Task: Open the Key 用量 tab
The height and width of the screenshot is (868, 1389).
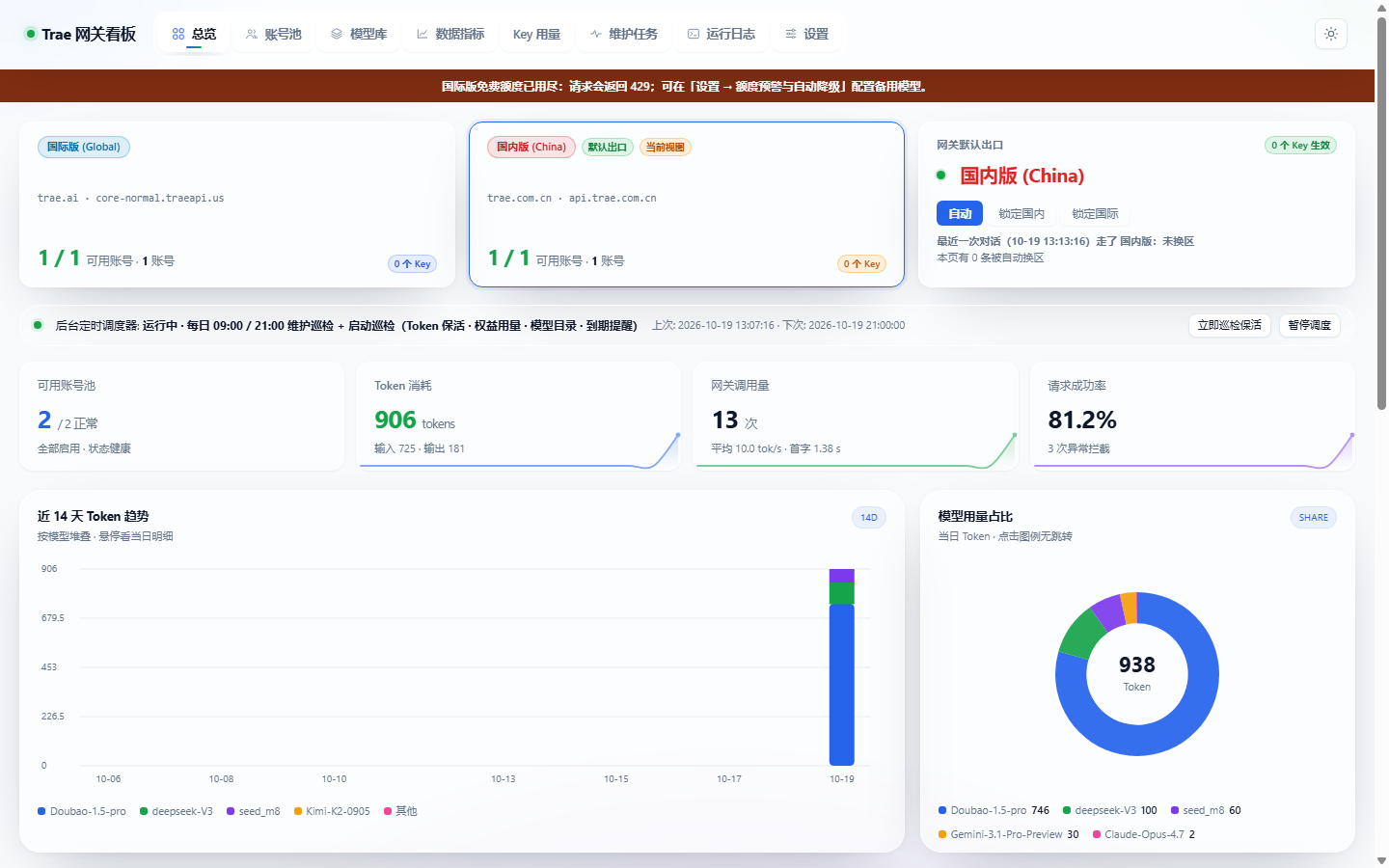Action: [536, 34]
